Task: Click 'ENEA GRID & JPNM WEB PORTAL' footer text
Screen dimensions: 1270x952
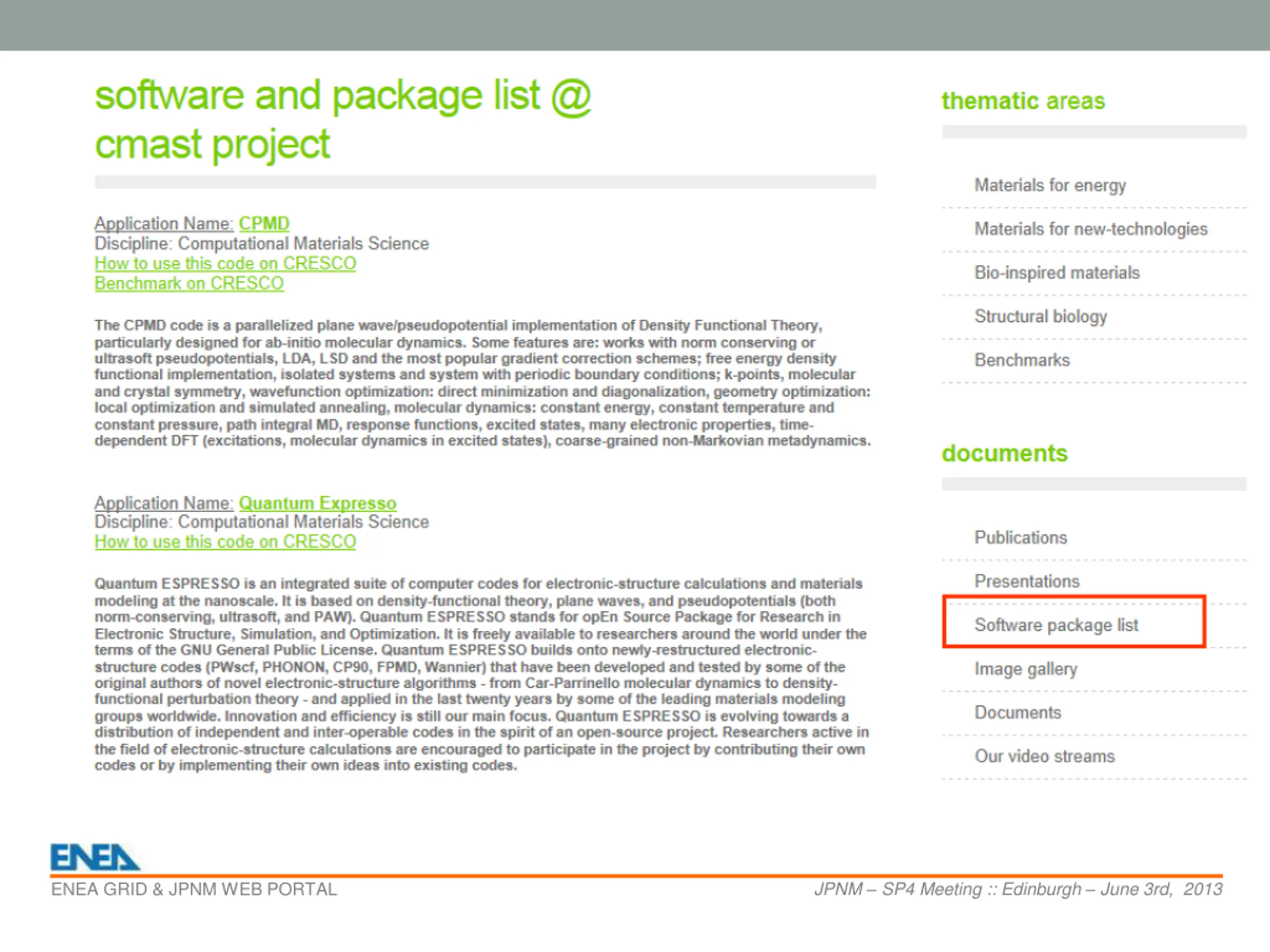Action: [194, 890]
